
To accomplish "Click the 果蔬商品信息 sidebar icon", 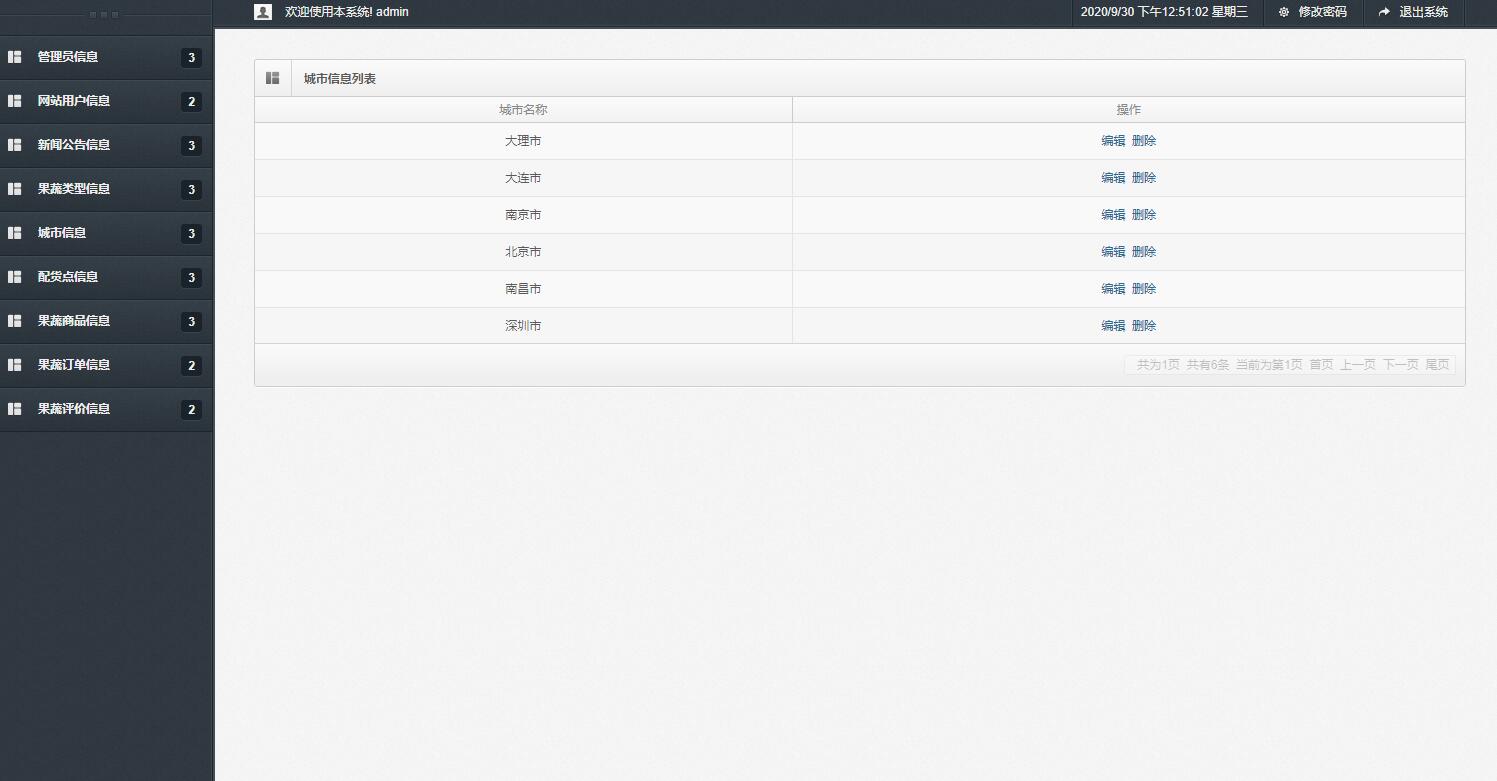I will [15, 321].
